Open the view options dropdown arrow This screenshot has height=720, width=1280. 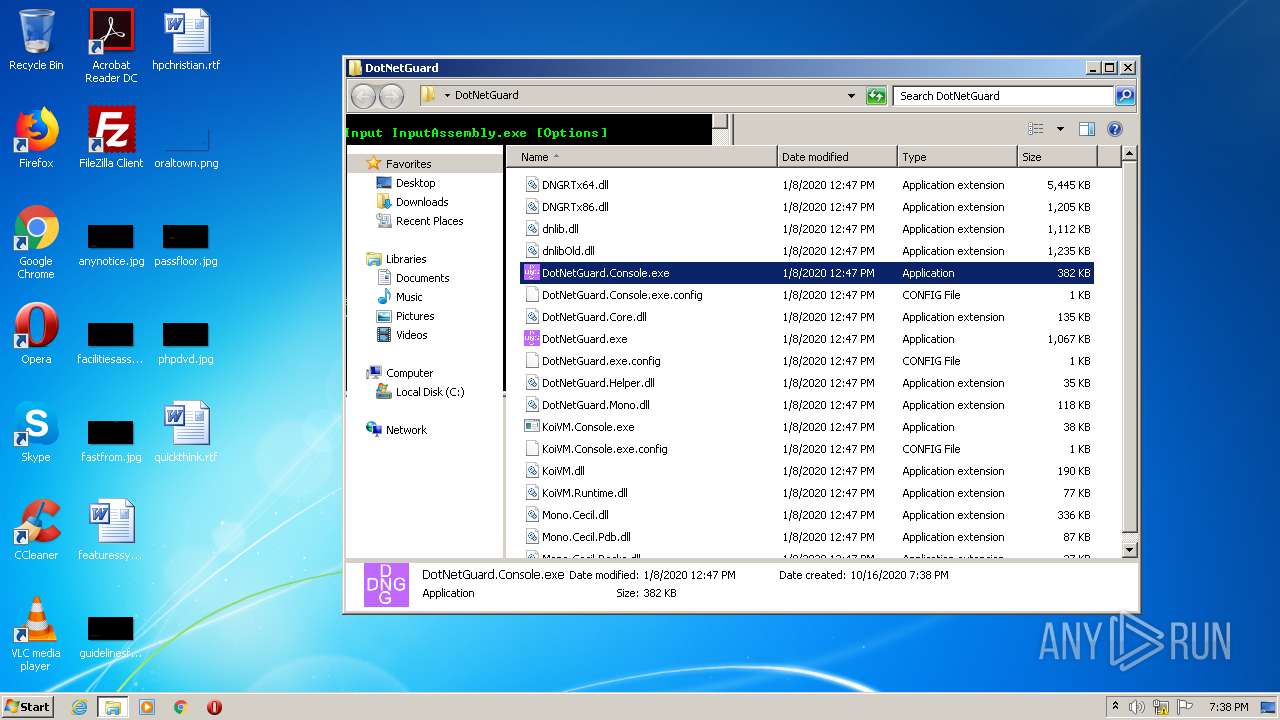(x=1060, y=129)
